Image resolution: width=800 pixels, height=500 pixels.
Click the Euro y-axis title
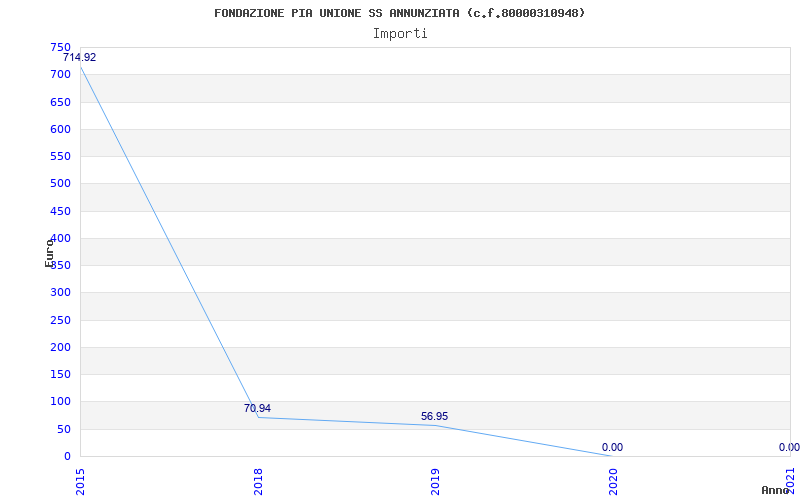tap(49, 253)
